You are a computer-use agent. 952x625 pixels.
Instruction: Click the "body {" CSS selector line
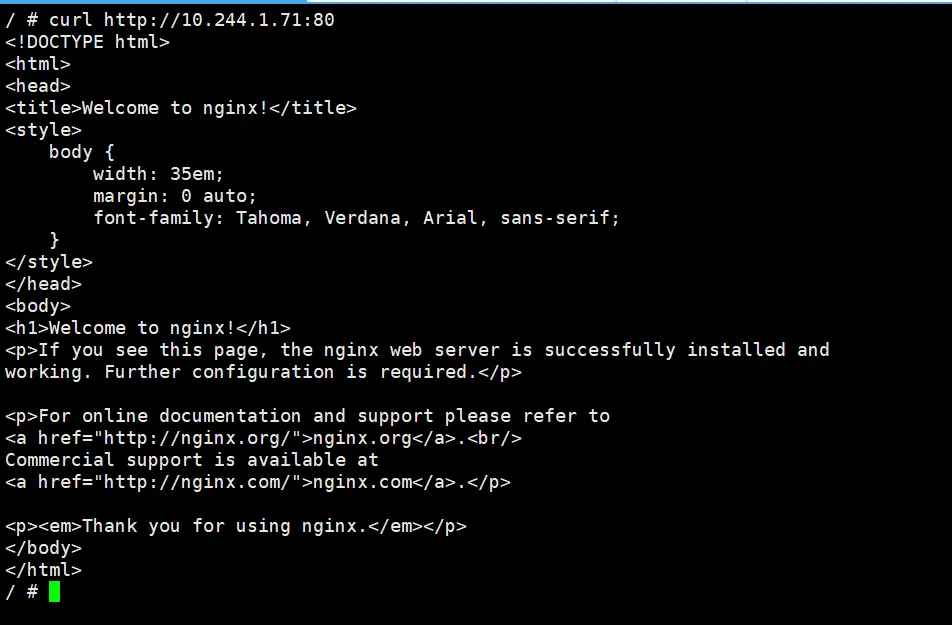point(82,152)
